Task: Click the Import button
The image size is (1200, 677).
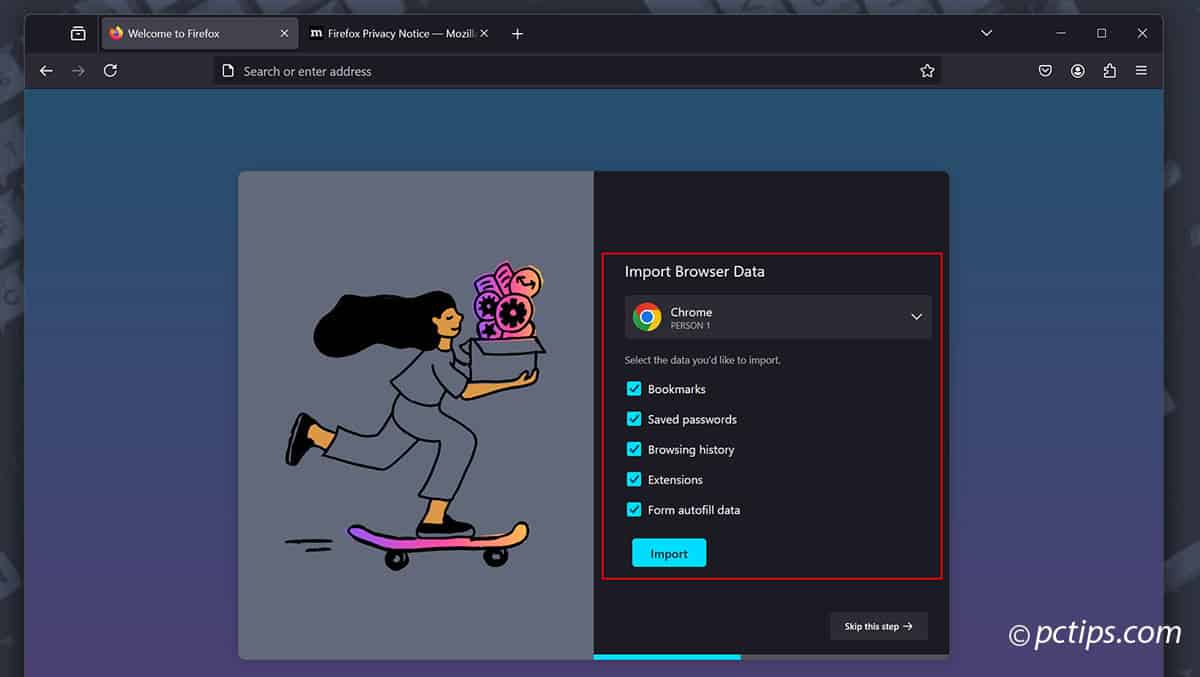Action: 669,553
